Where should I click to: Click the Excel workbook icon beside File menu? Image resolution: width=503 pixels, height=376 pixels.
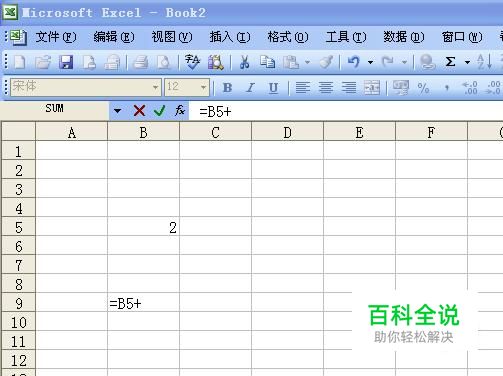coord(18,37)
